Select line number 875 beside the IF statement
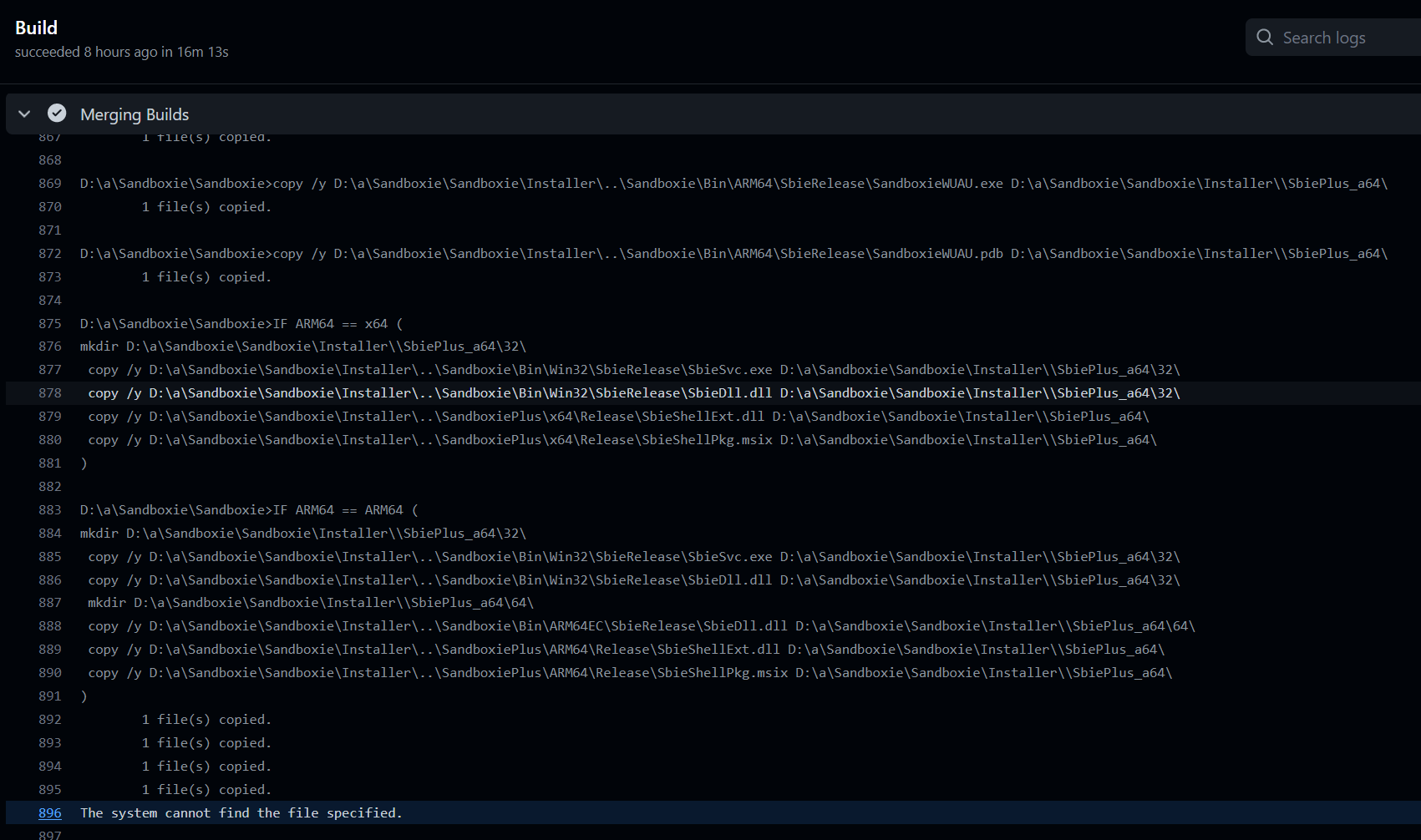 coord(49,323)
